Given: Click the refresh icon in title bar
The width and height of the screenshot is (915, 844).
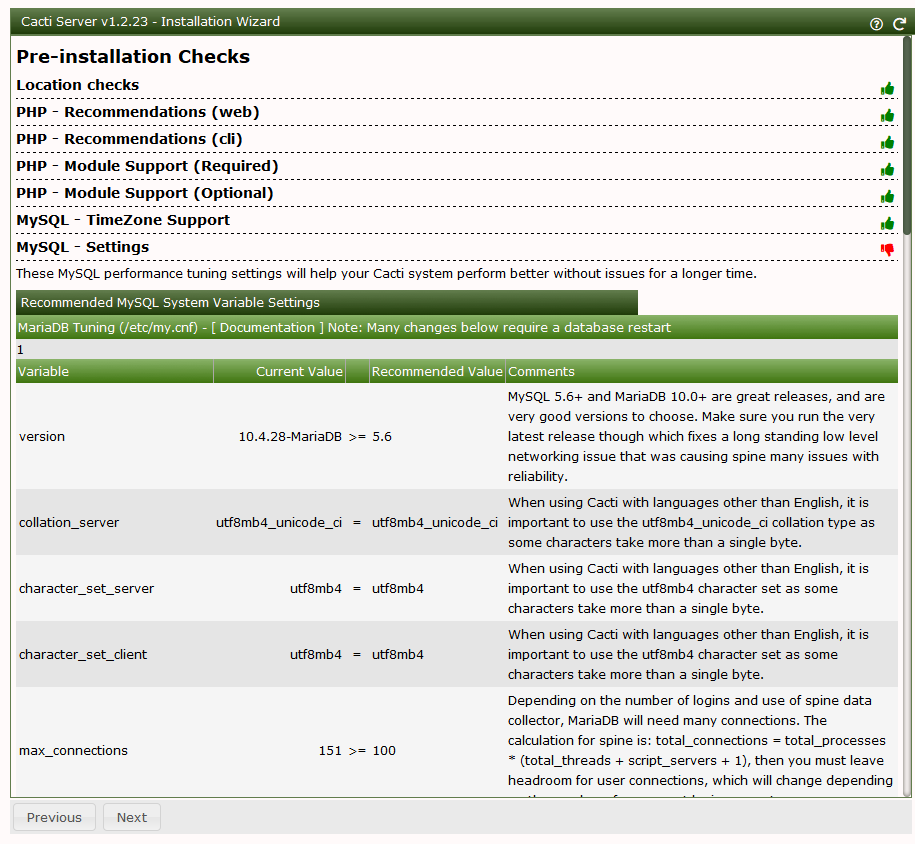Looking at the screenshot, I should point(900,23).
